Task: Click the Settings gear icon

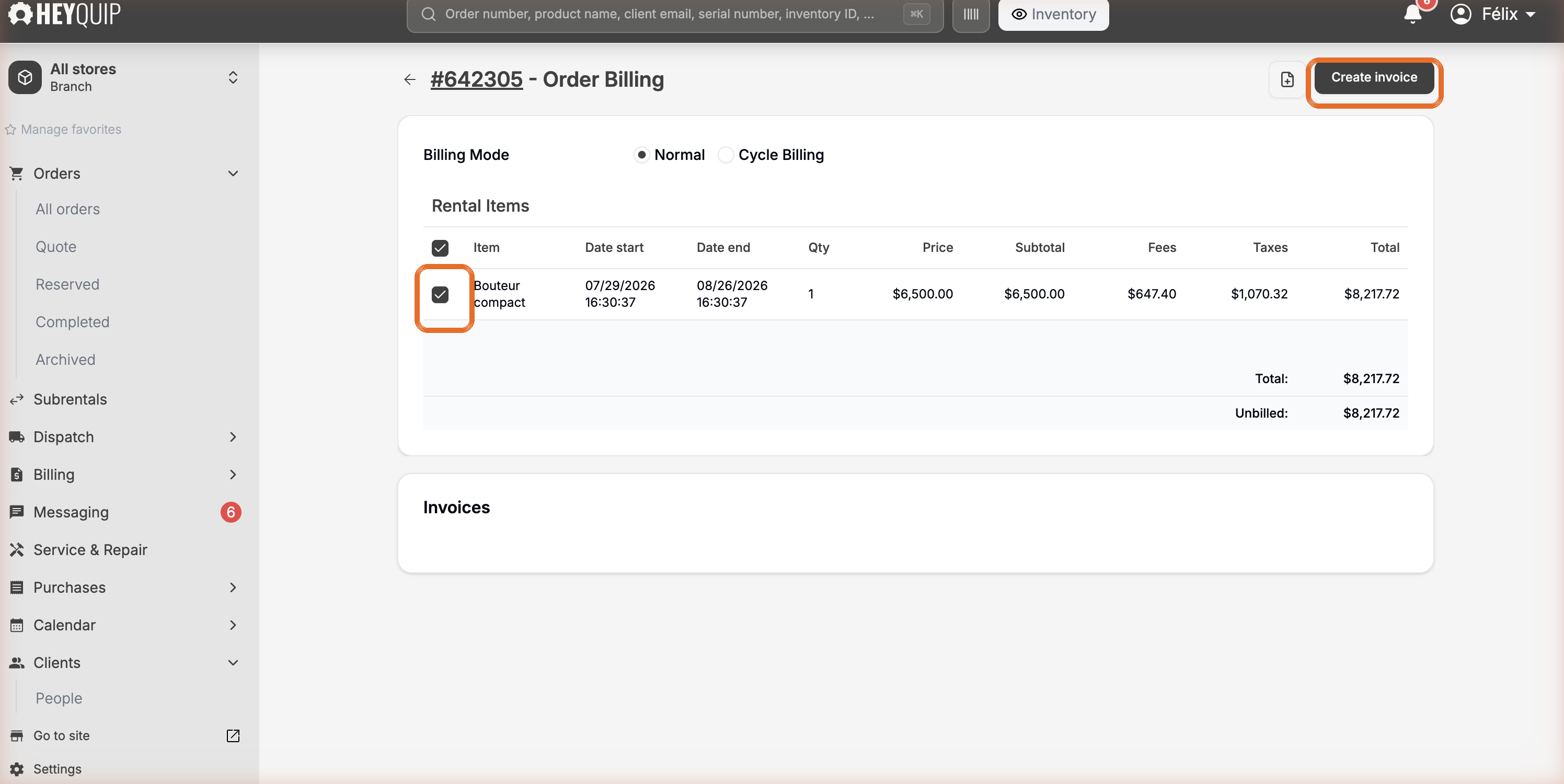Action: click(16, 769)
